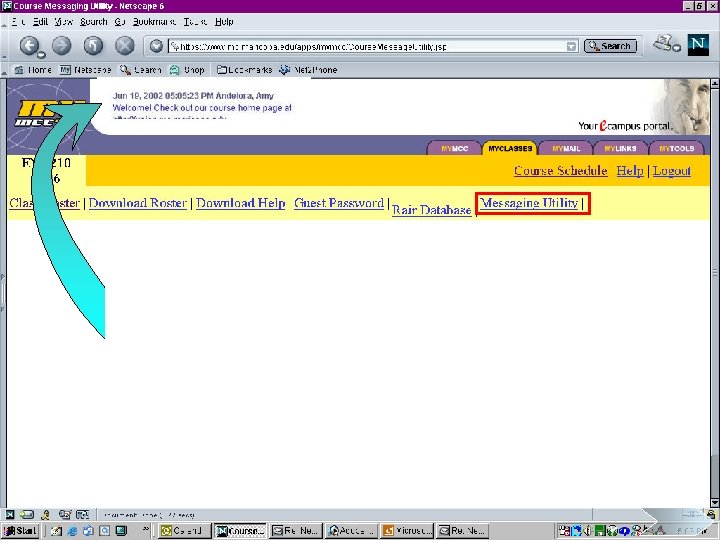The height and width of the screenshot is (540, 720).
Task: Open the Rair Database link
Action: 432,210
